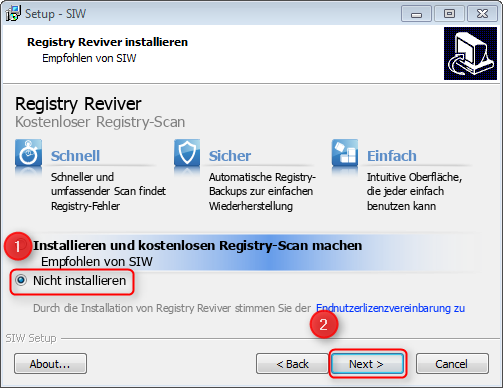Click the Kostenloser Registry-Scan subtitle
503x388 pixels.
pos(100,122)
